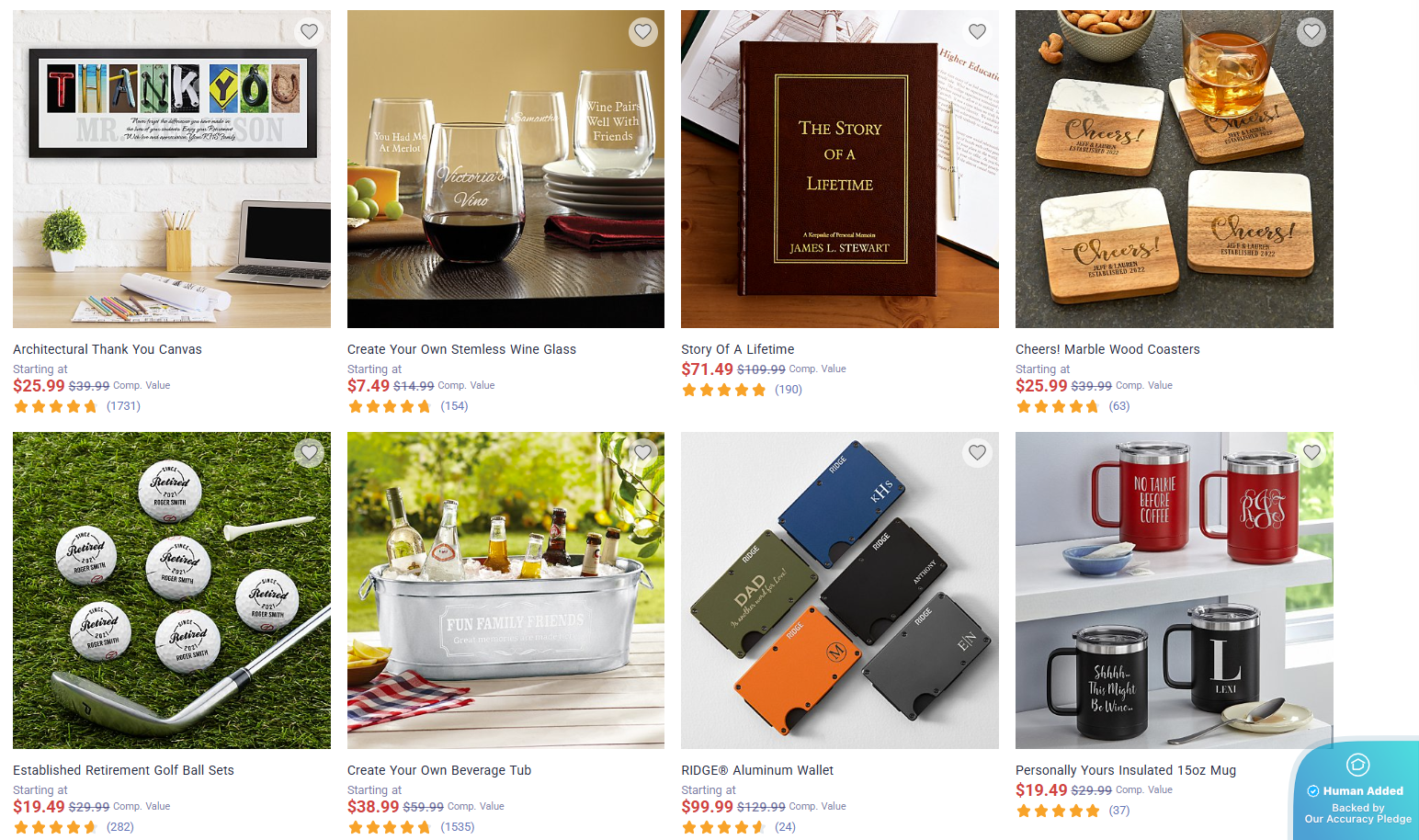This screenshot has width=1419, height=840.
Task: Click heart on Cheers Marble Wood Coasters
Action: click(x=1311, y=31)
